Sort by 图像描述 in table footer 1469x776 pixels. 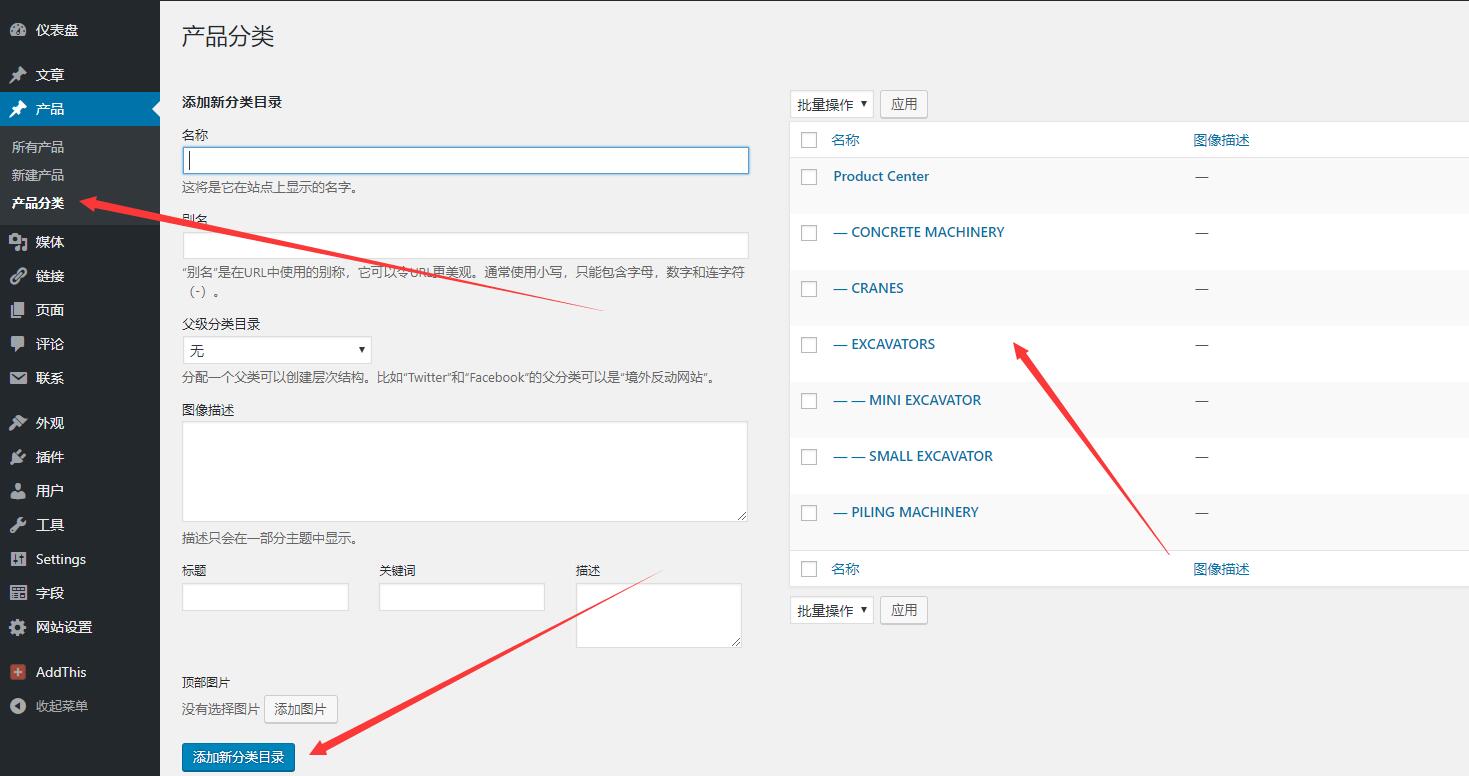tap(1221, 569)
